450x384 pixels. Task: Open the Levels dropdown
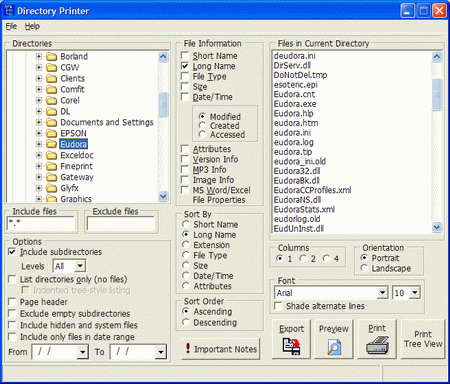[80, 266]
